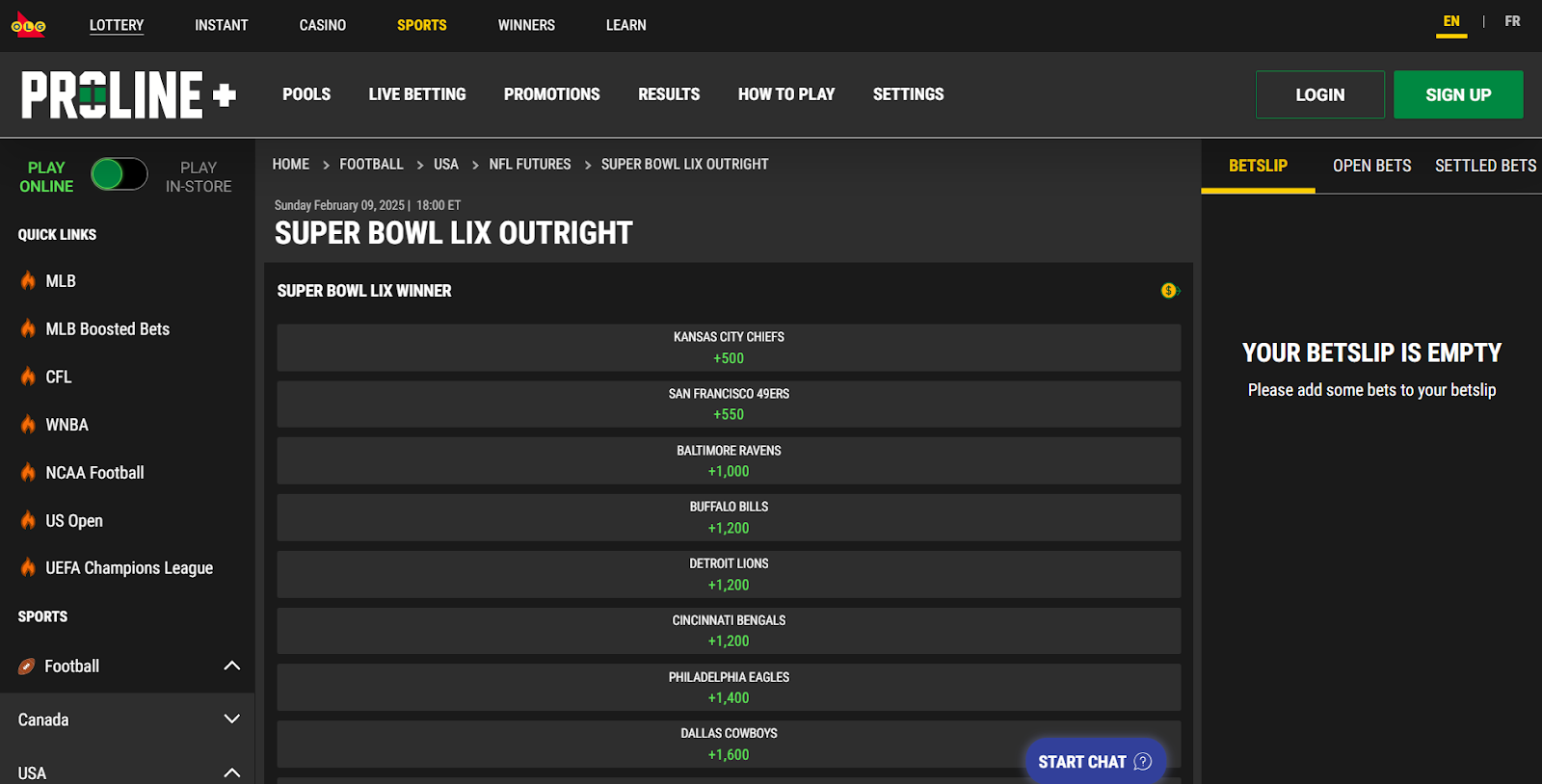The height and width of the screenshot is (784, 1542).
Task: Click the help icon in Start Chat
Action: point(1143,762)
